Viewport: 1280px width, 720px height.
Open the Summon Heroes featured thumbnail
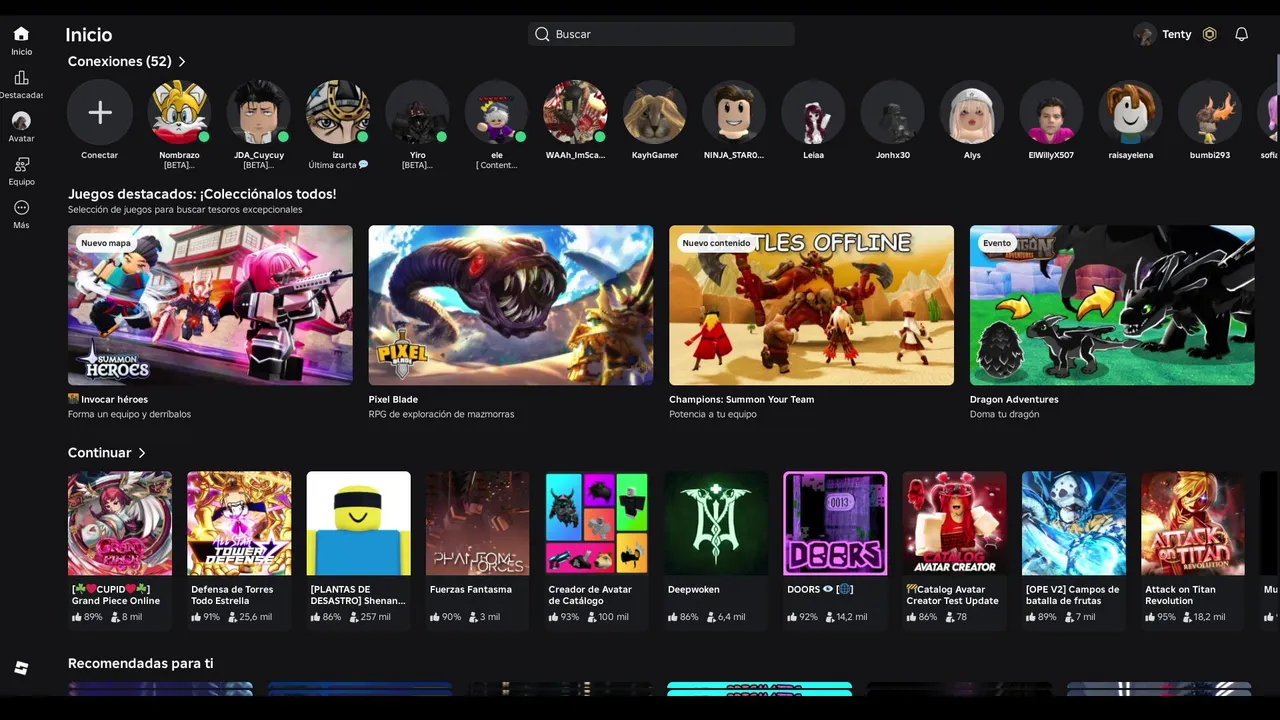(210, 305)
